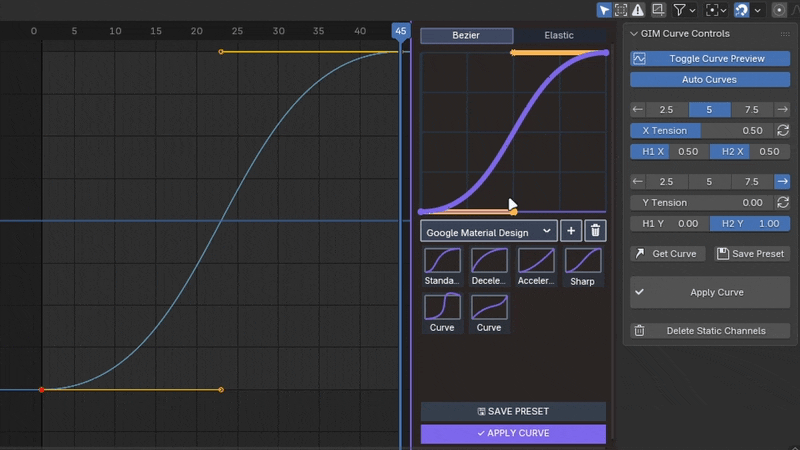Image resolution: width=800 pixels, height=450 pixels.
Task: Select the Decelerate curve preset thumbnail
Action: click(489, 266)
